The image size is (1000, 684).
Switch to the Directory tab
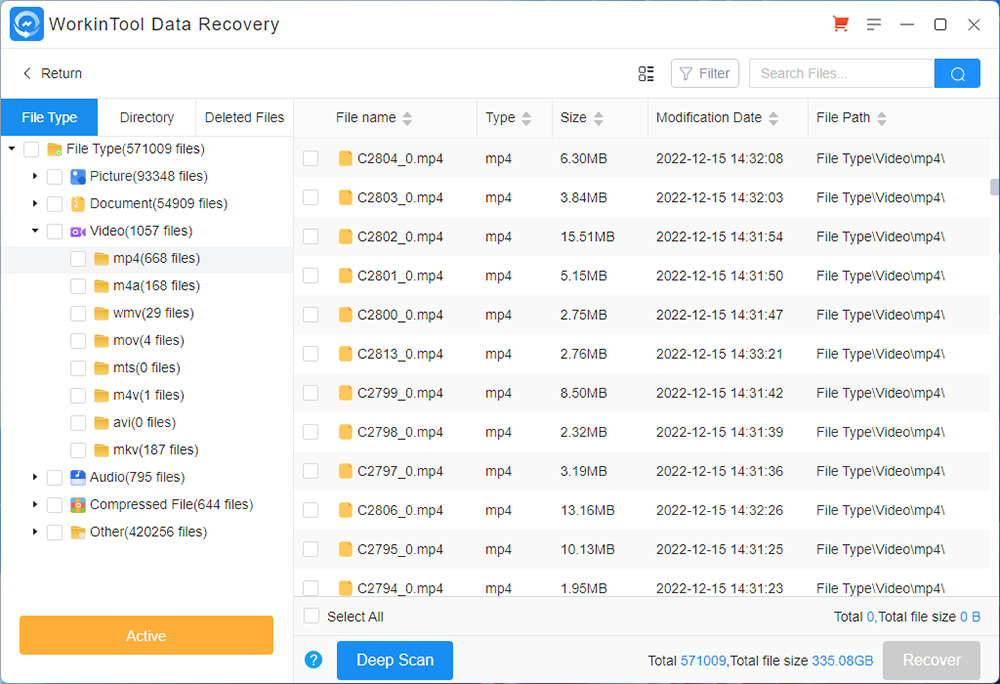[x=147, y=117]
